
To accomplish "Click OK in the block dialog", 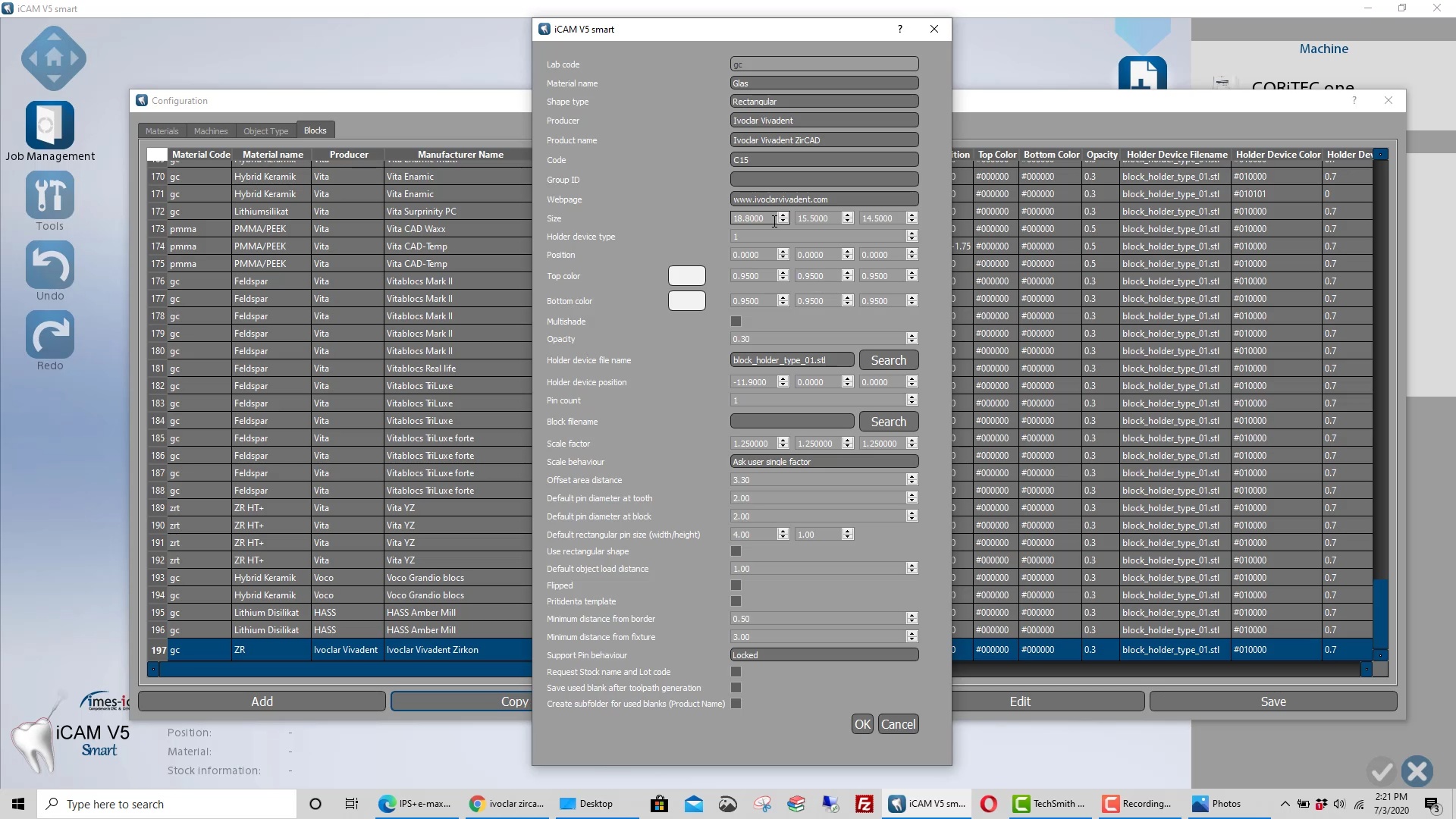I will [x=862, y=724].
